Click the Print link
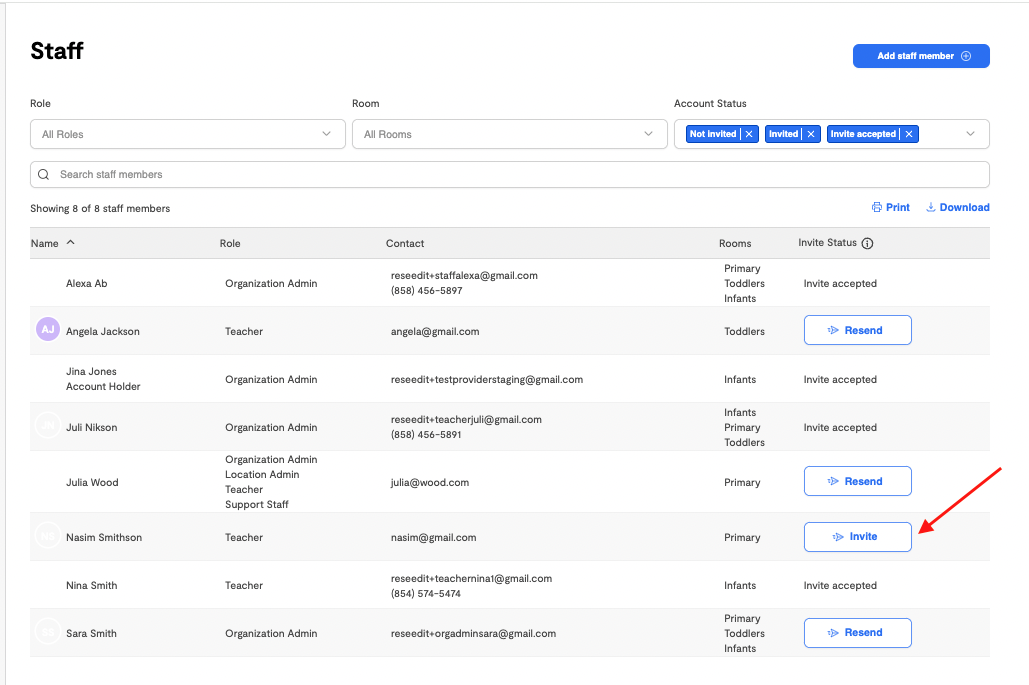The width and height of the screenshot is (1029, 685). (891, 207)
